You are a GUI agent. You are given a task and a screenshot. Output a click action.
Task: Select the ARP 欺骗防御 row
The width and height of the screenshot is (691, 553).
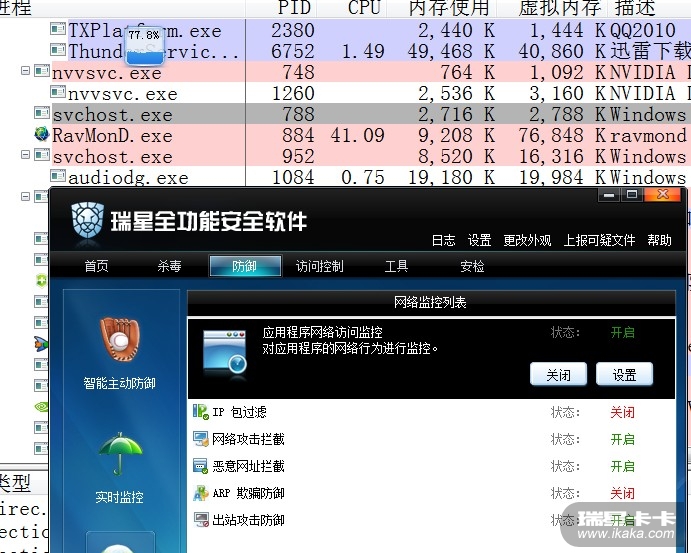(x=431, y=493)
